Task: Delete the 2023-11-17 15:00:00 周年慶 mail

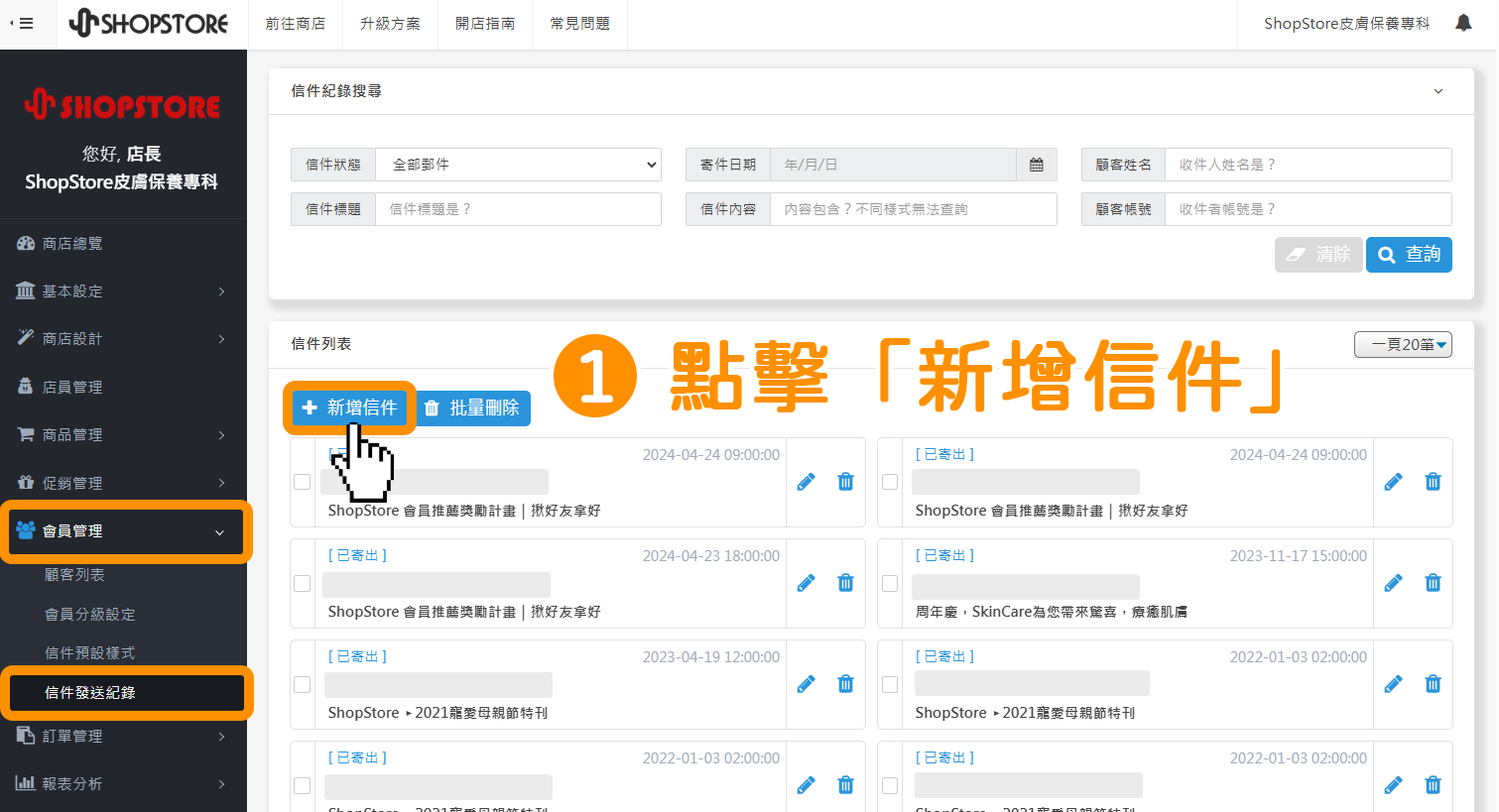Action: (1433, 583)
